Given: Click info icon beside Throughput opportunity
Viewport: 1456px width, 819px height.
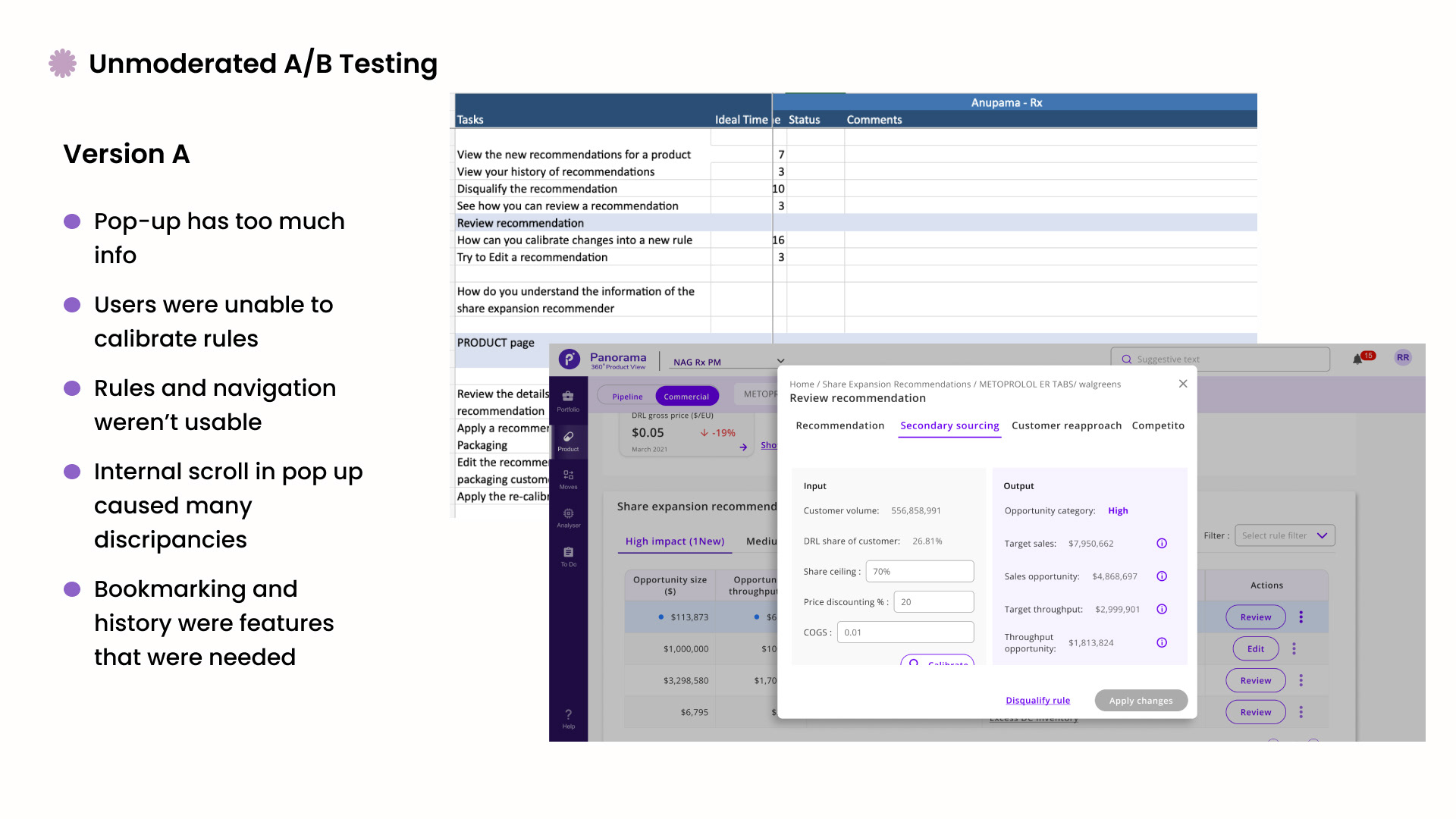Looking at the screenshot, I should point(1161,642).
